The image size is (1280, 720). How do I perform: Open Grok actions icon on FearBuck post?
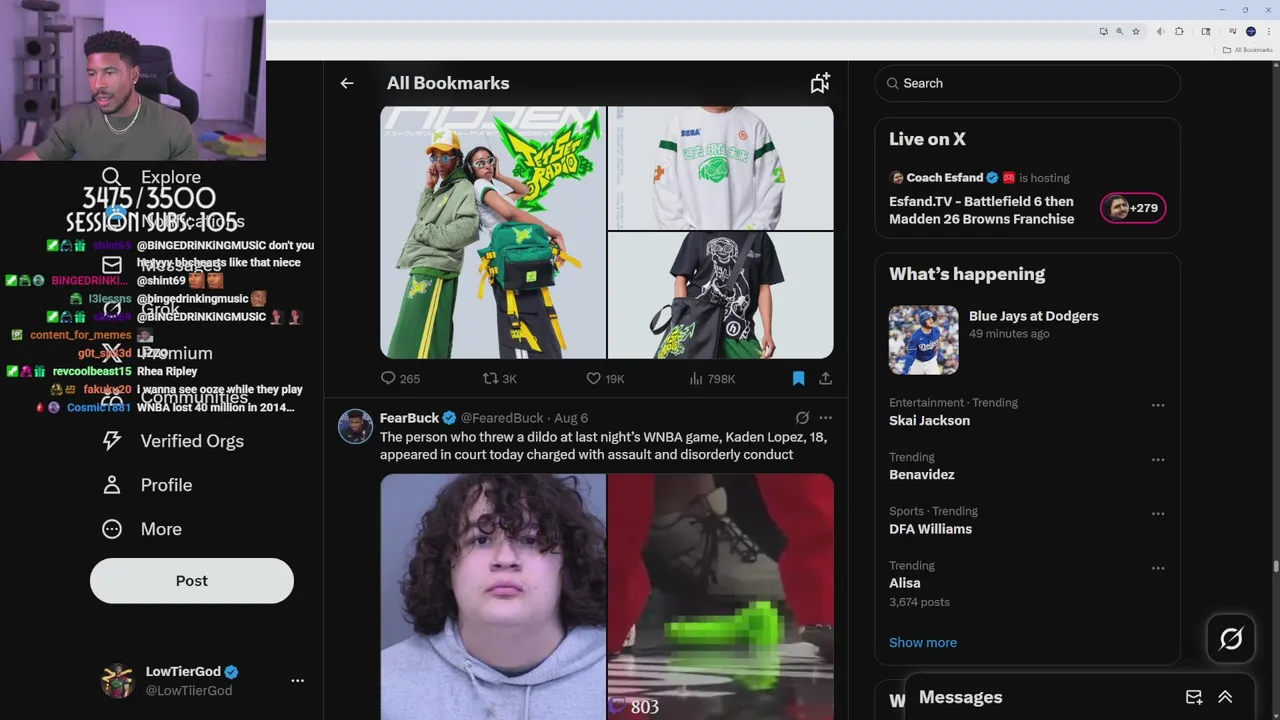(802, 418)
